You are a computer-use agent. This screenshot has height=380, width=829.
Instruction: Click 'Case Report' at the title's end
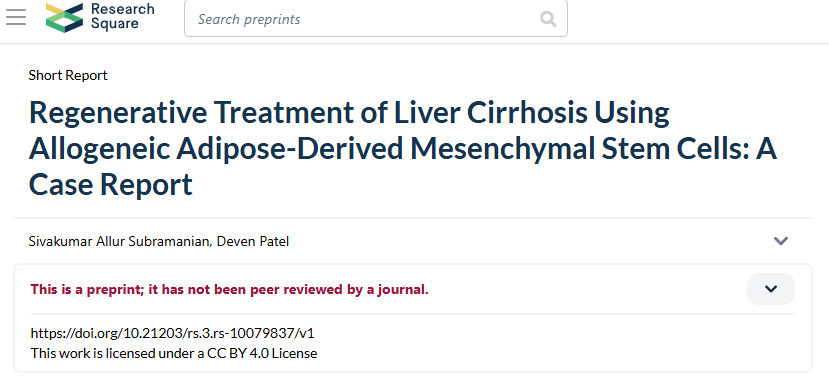click(x=110, y=184)
